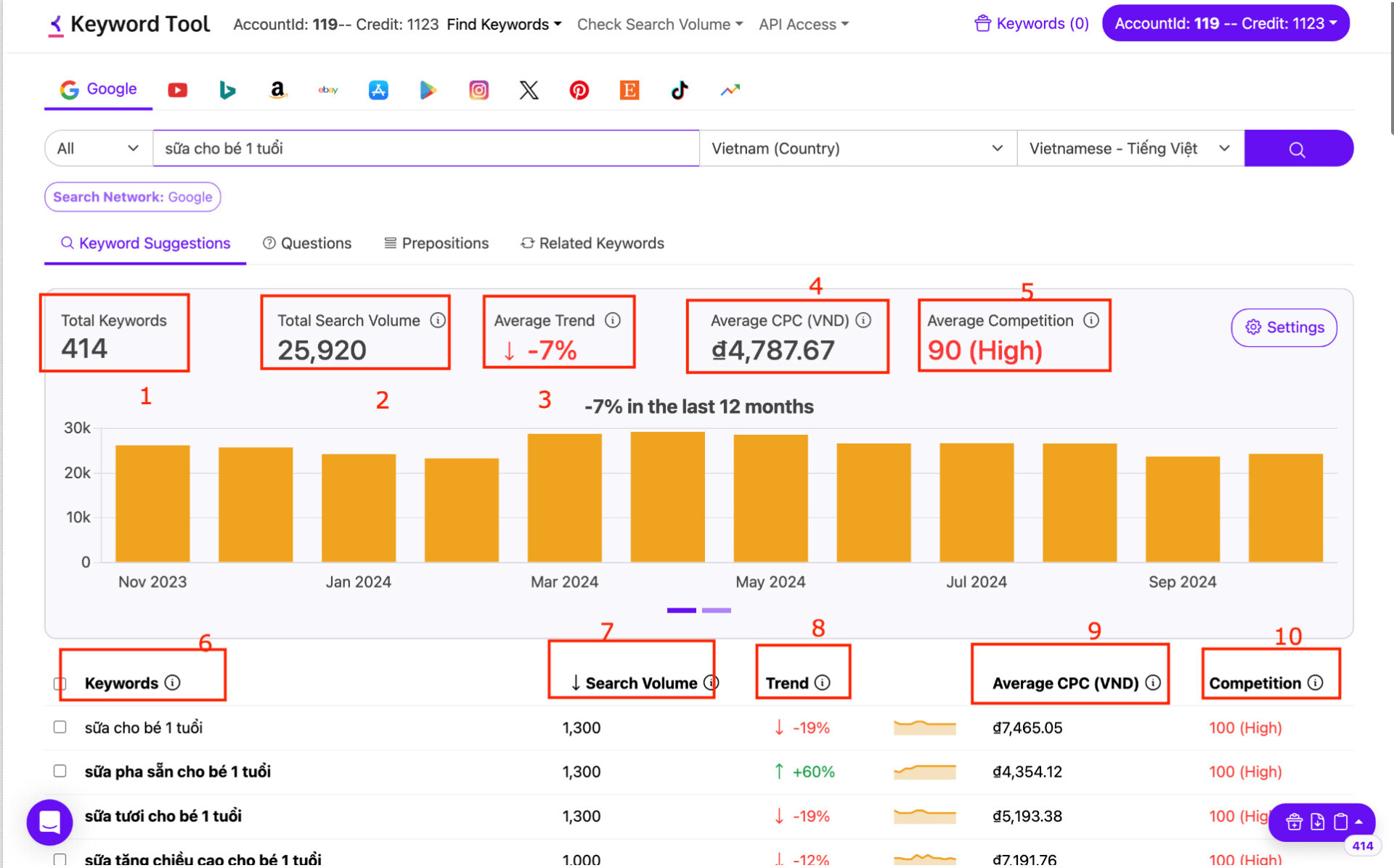The image size is (1394, 868).
Task: Check the sữa tươi cho bé 1 tuổi checkbox
Action: (x=59, y=814)
